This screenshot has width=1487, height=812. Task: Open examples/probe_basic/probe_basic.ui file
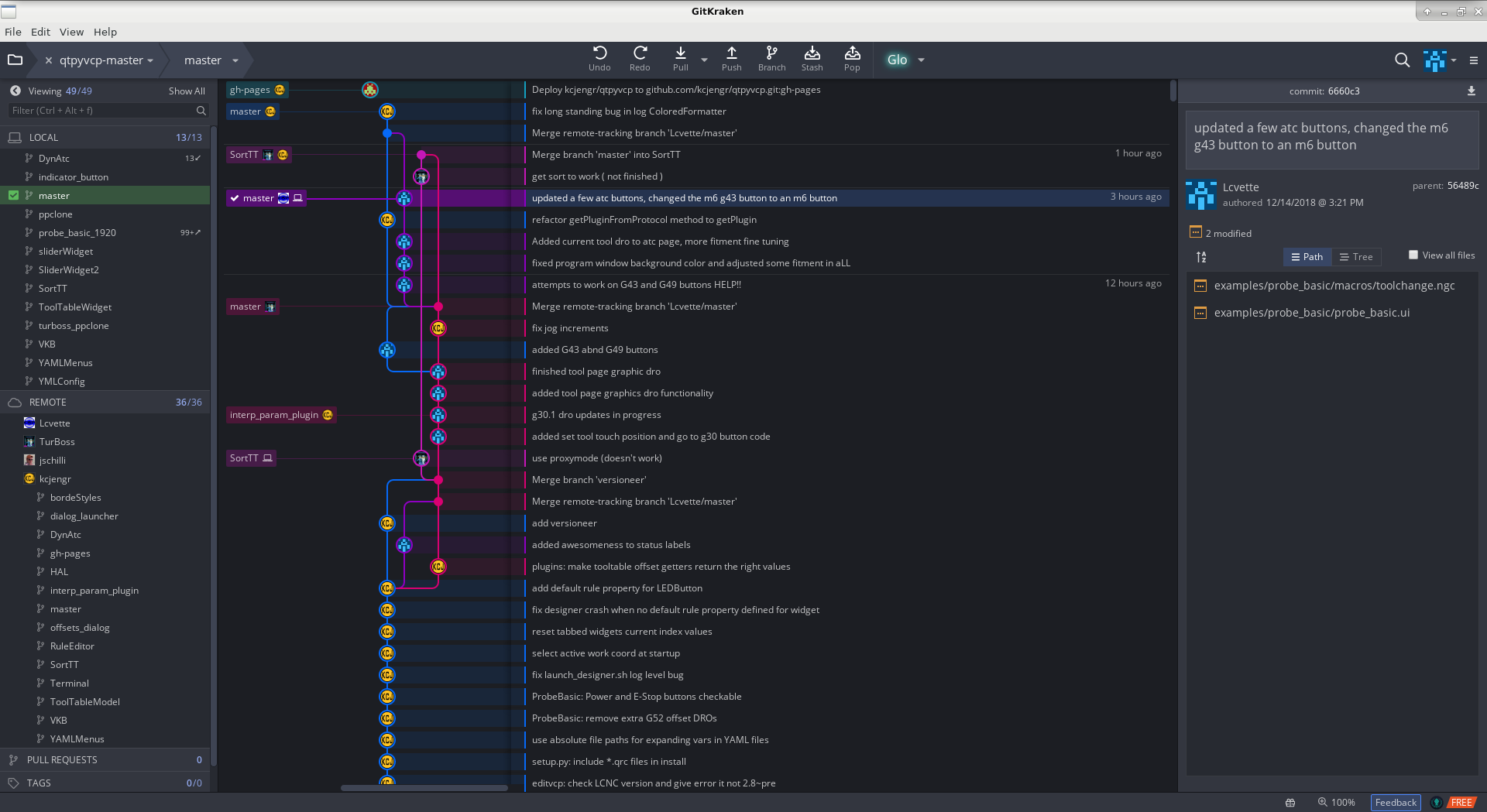pyautogui.click(x=1312, y=313)
